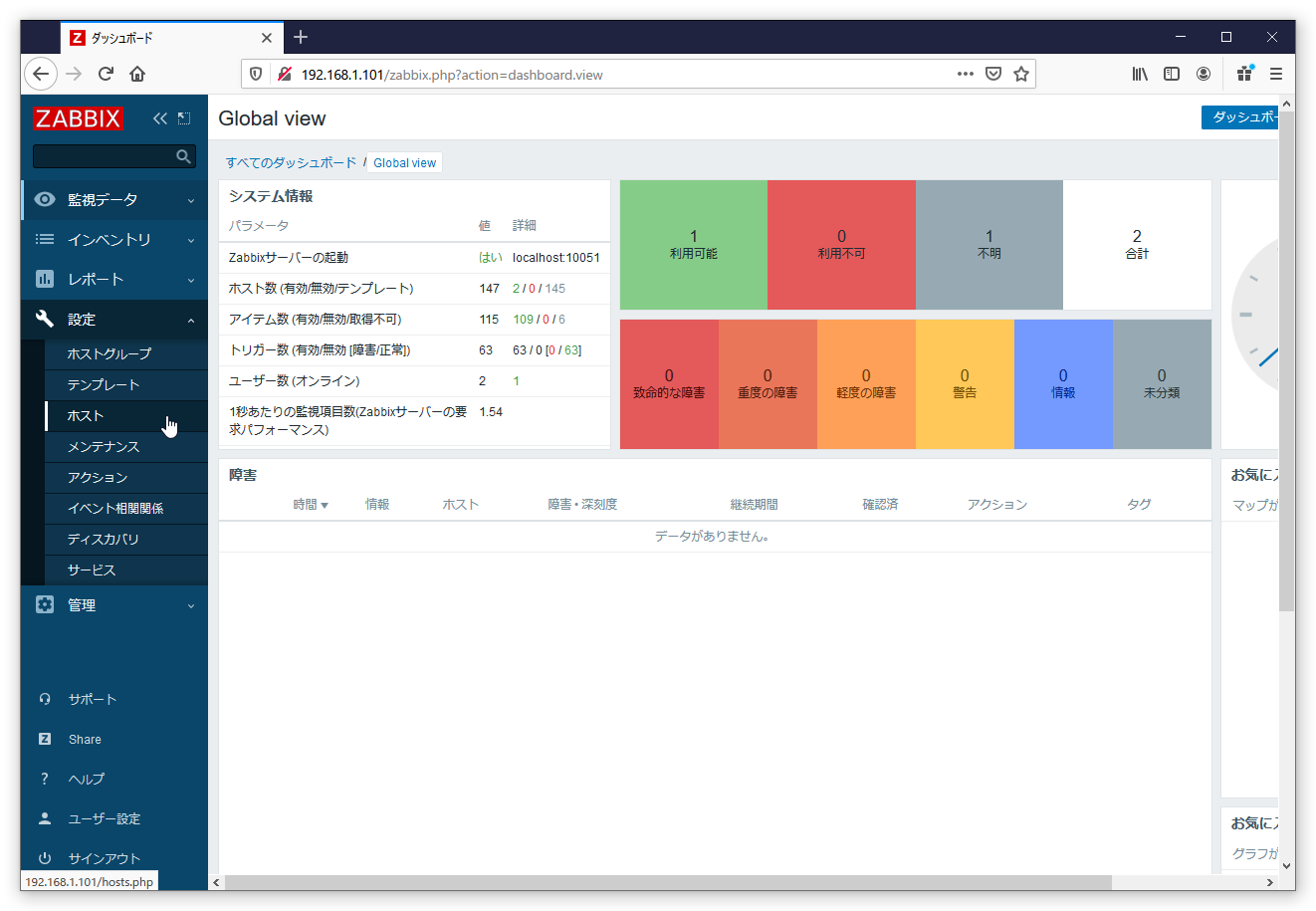Click the power icon for サインアウト
1316x911 pixels.
click(x=45, y=858)
